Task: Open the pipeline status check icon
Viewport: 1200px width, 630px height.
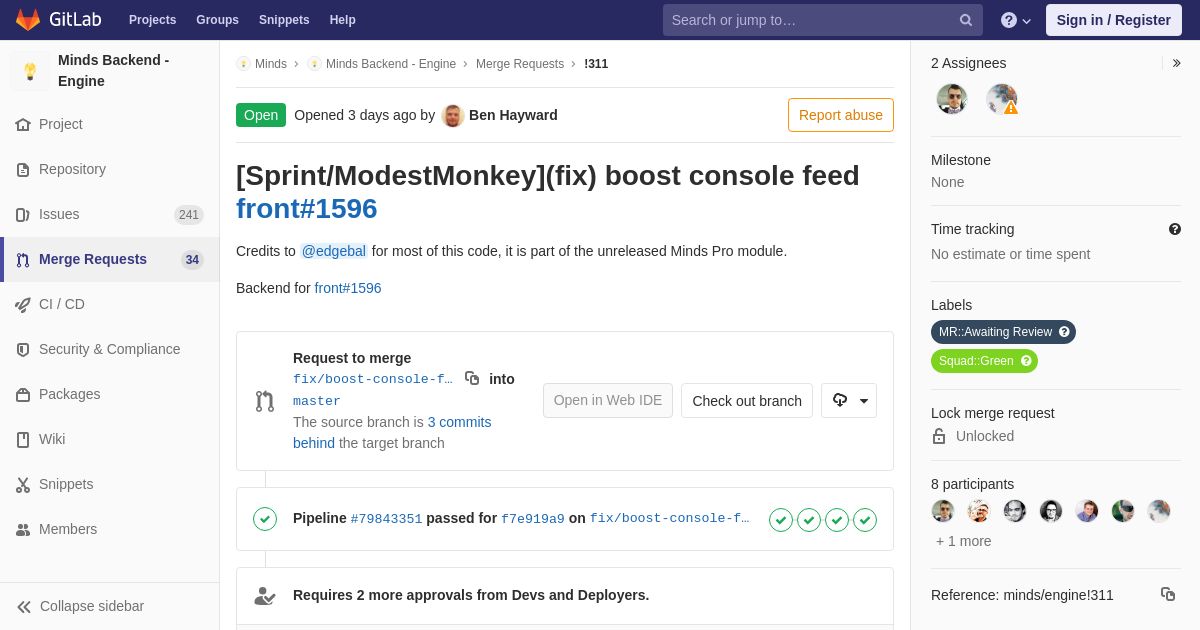Action: (x=265, y=519)
